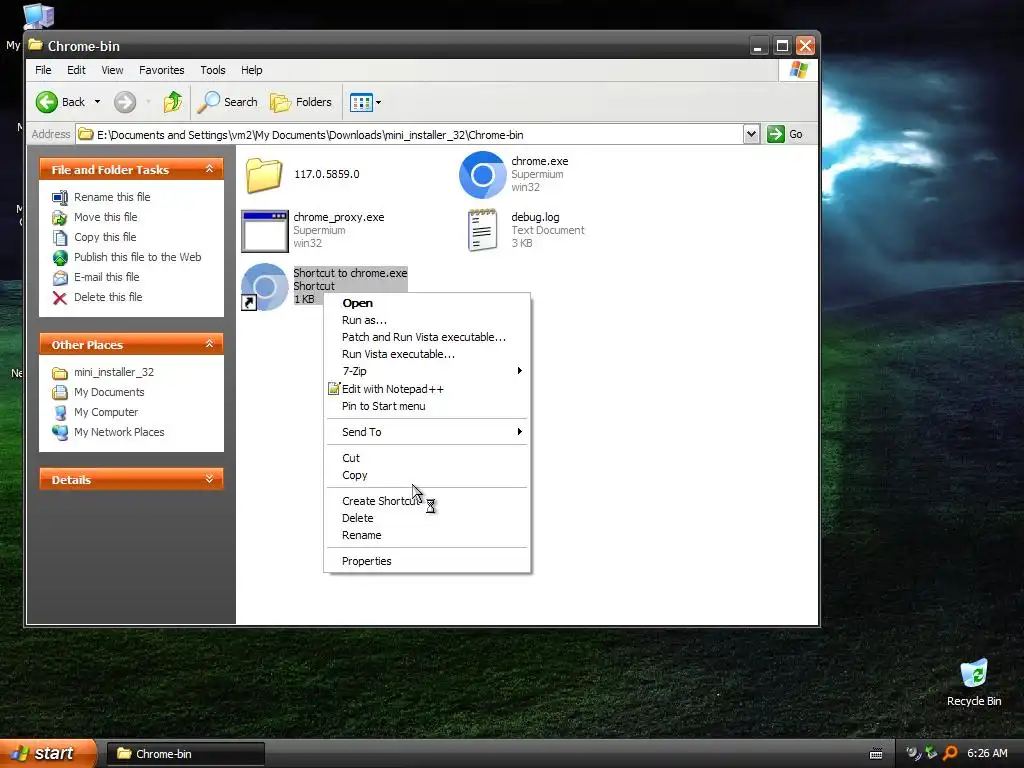Choose Open in the context menu
1024x768 pixels.
pos(427,303)
